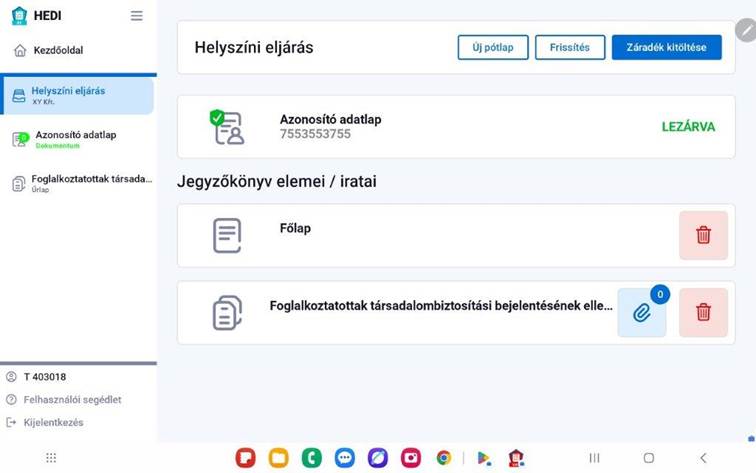This screenshot has width=756, height=473.
Task: Delete the Foglalkoztatottak társadalombiztosítási row
Action: tap(703, 312)
